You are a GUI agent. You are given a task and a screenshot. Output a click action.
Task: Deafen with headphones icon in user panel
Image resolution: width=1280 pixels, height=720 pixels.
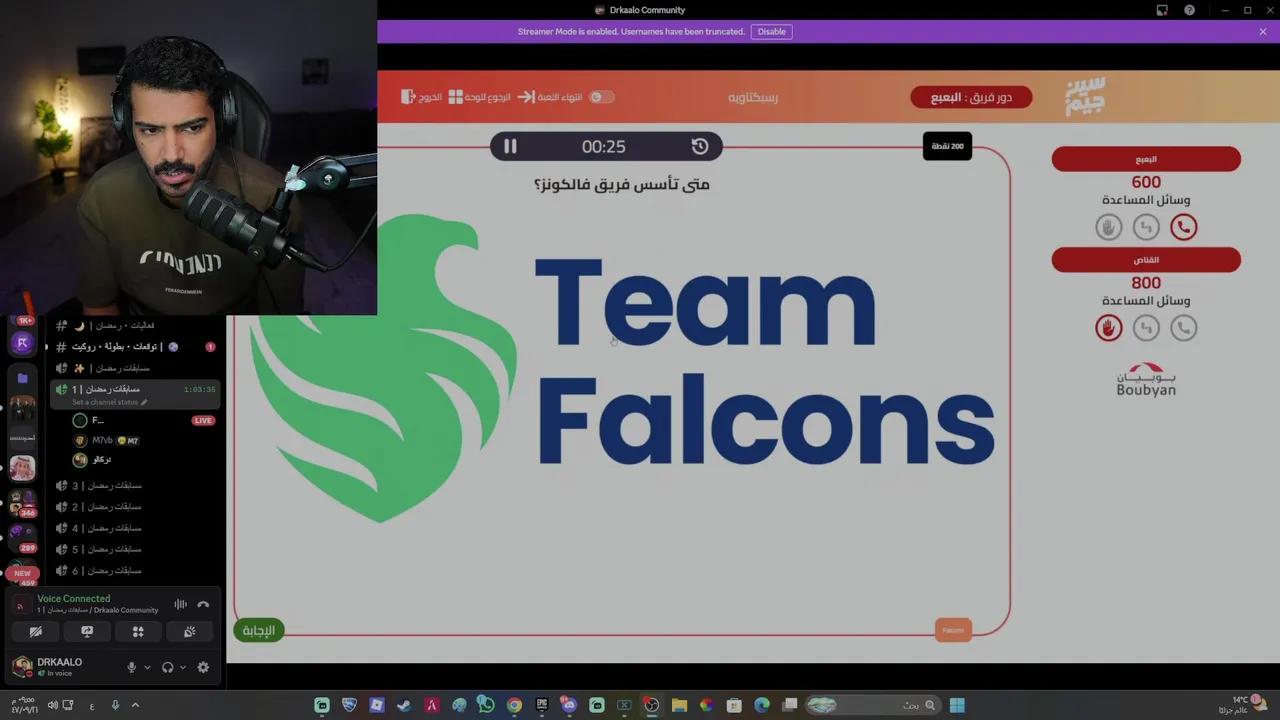click(x=167, y=667)
